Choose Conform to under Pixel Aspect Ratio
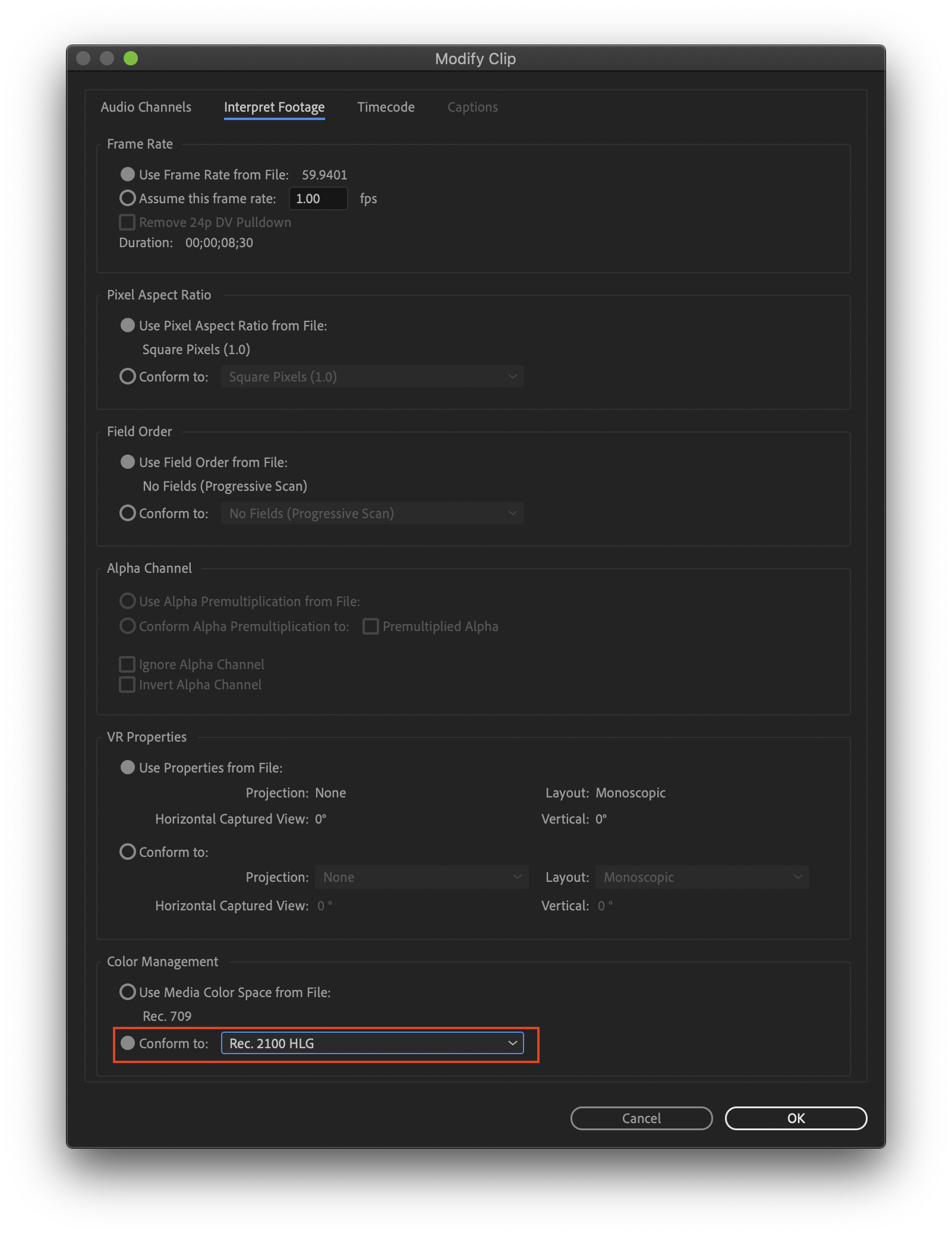Viewport: 952px width, 1236px height. click(127, 376)
